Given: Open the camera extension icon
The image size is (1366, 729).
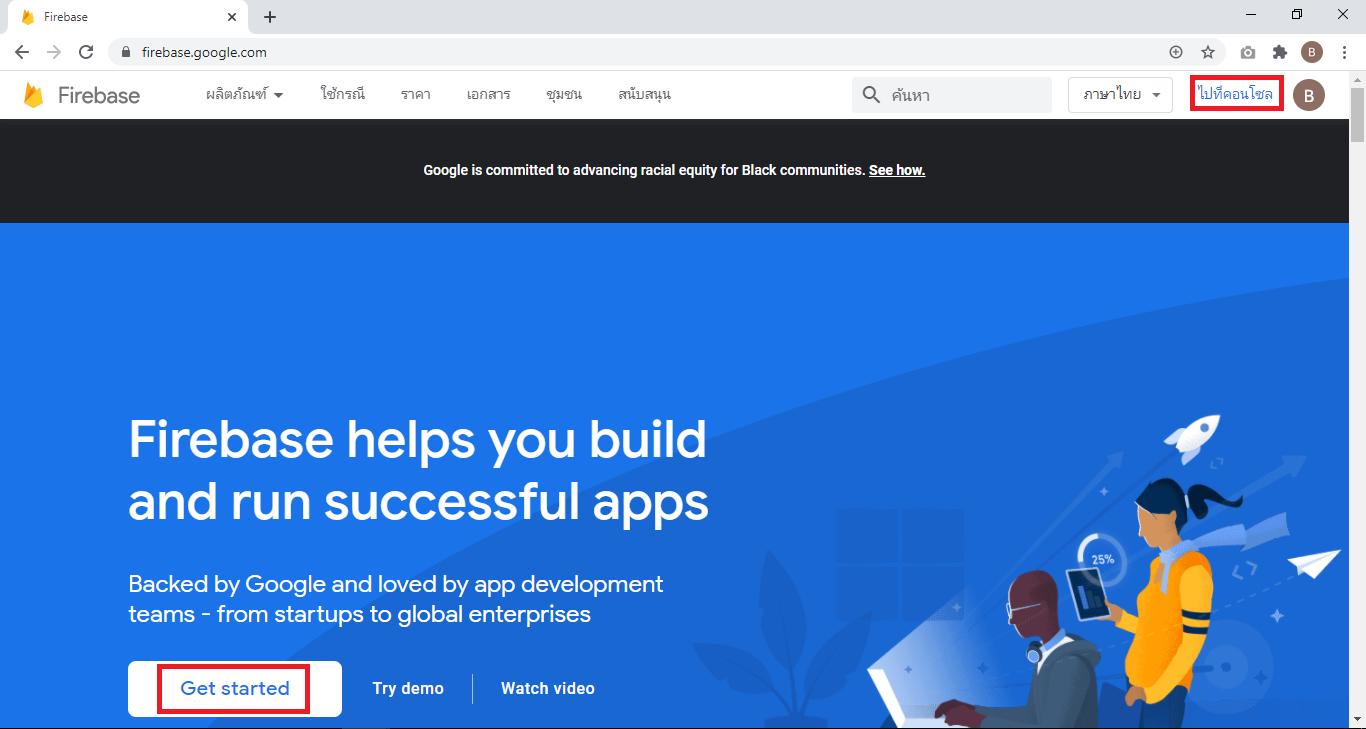Looking at the screenshot, I should point(1248,52).
